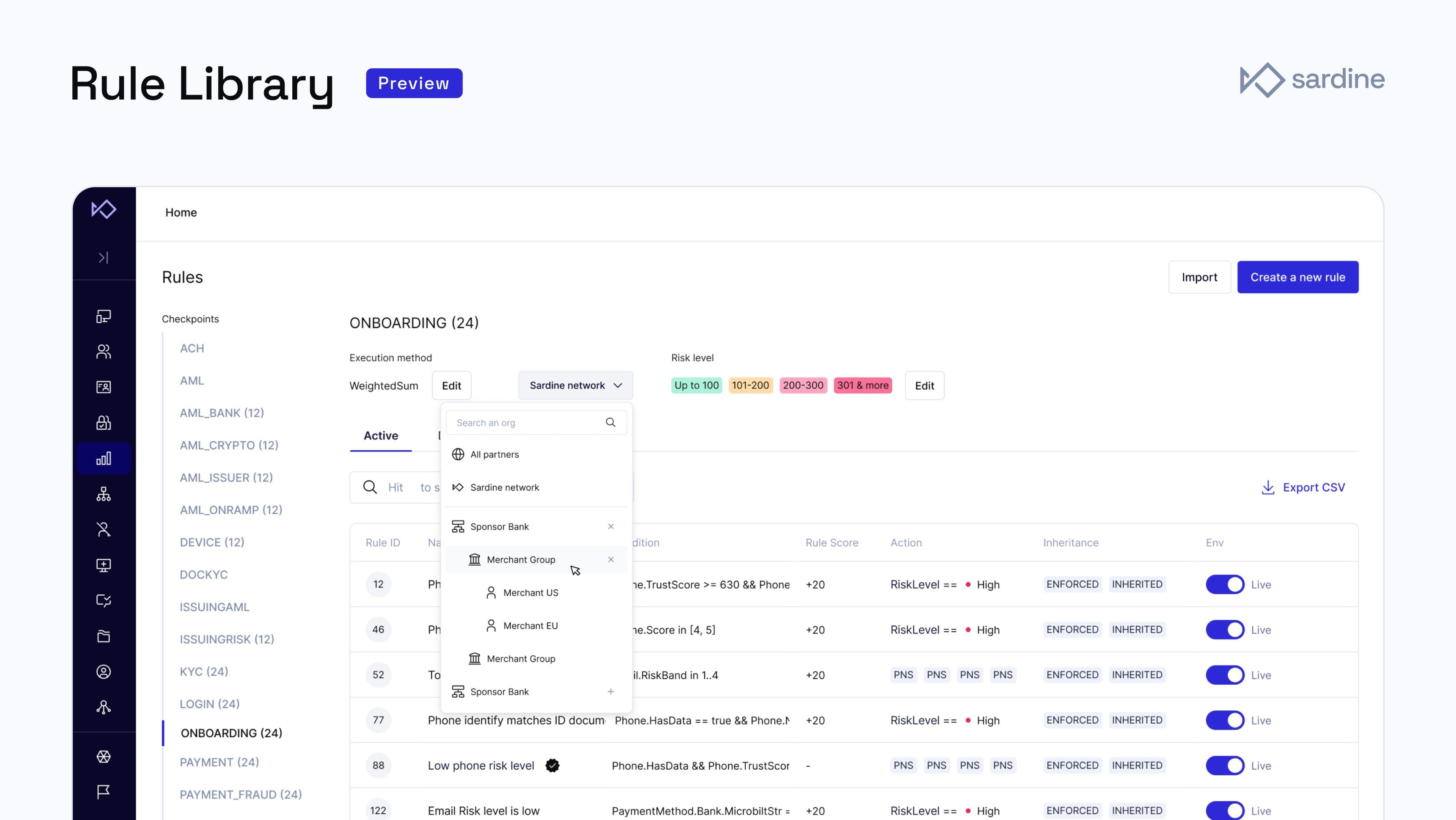The image size is (1456, 820).
Task: Open the flag sidebar icon
Action: (104, 792)
